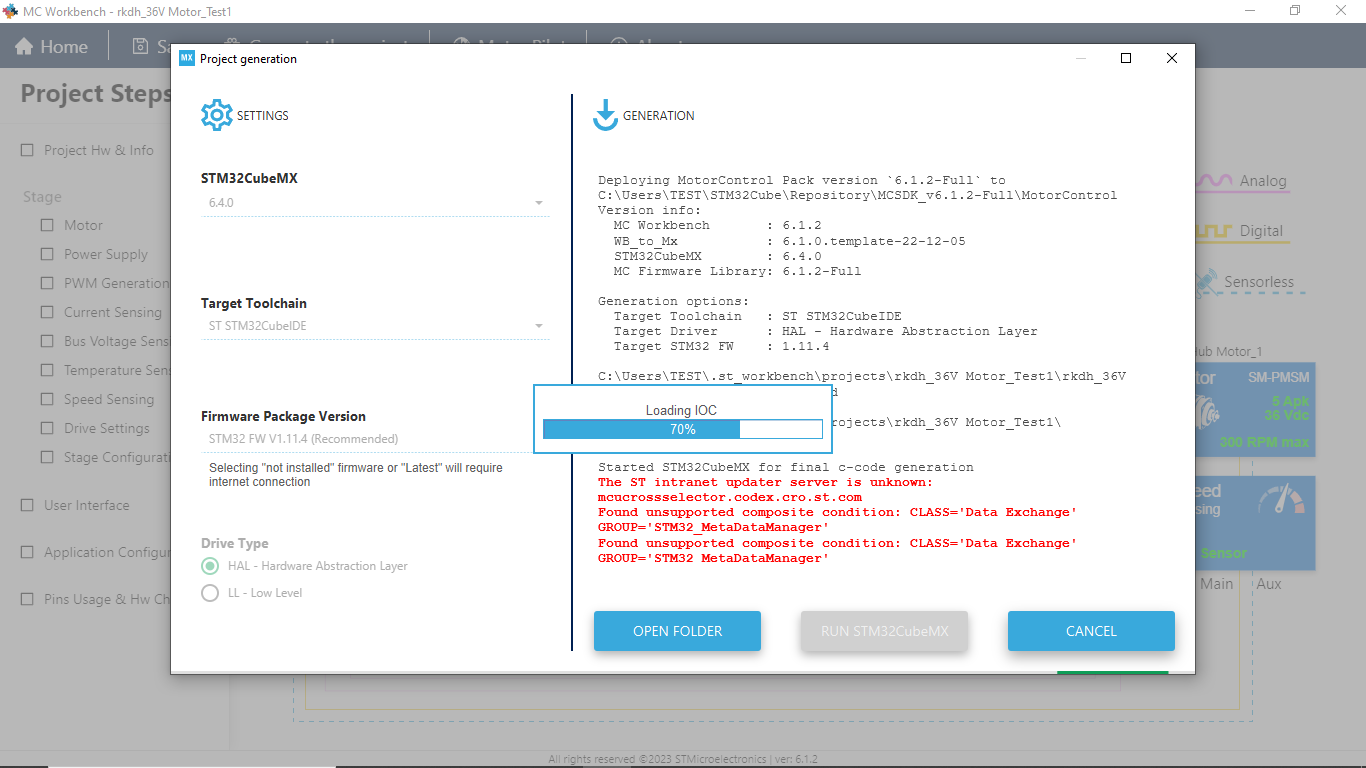Image resolution: width=1366 pixels, height=768 pixels.
Task: Switch to the Aux tab
Action: pos(1268,583)
